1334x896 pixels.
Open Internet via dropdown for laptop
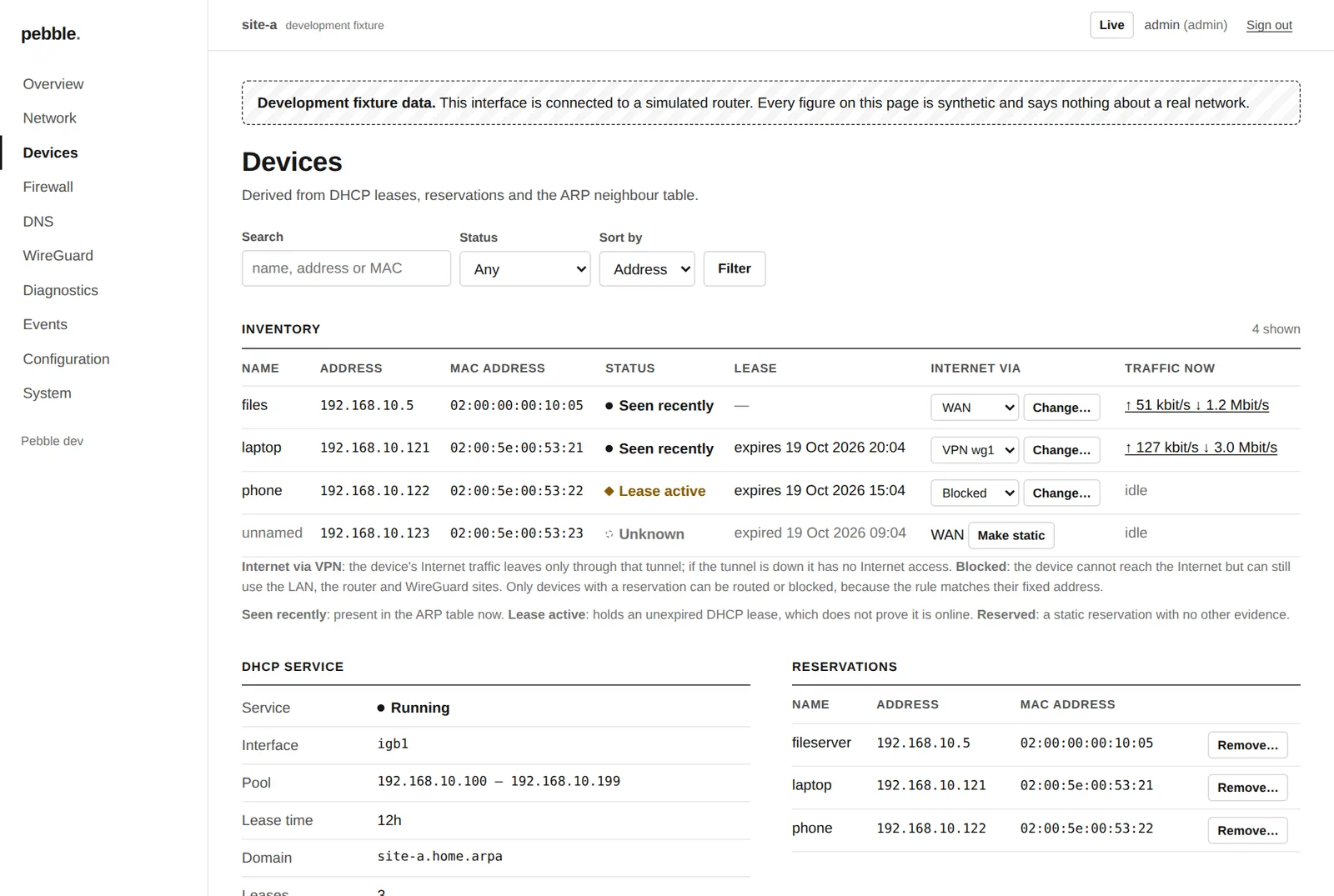975,450
